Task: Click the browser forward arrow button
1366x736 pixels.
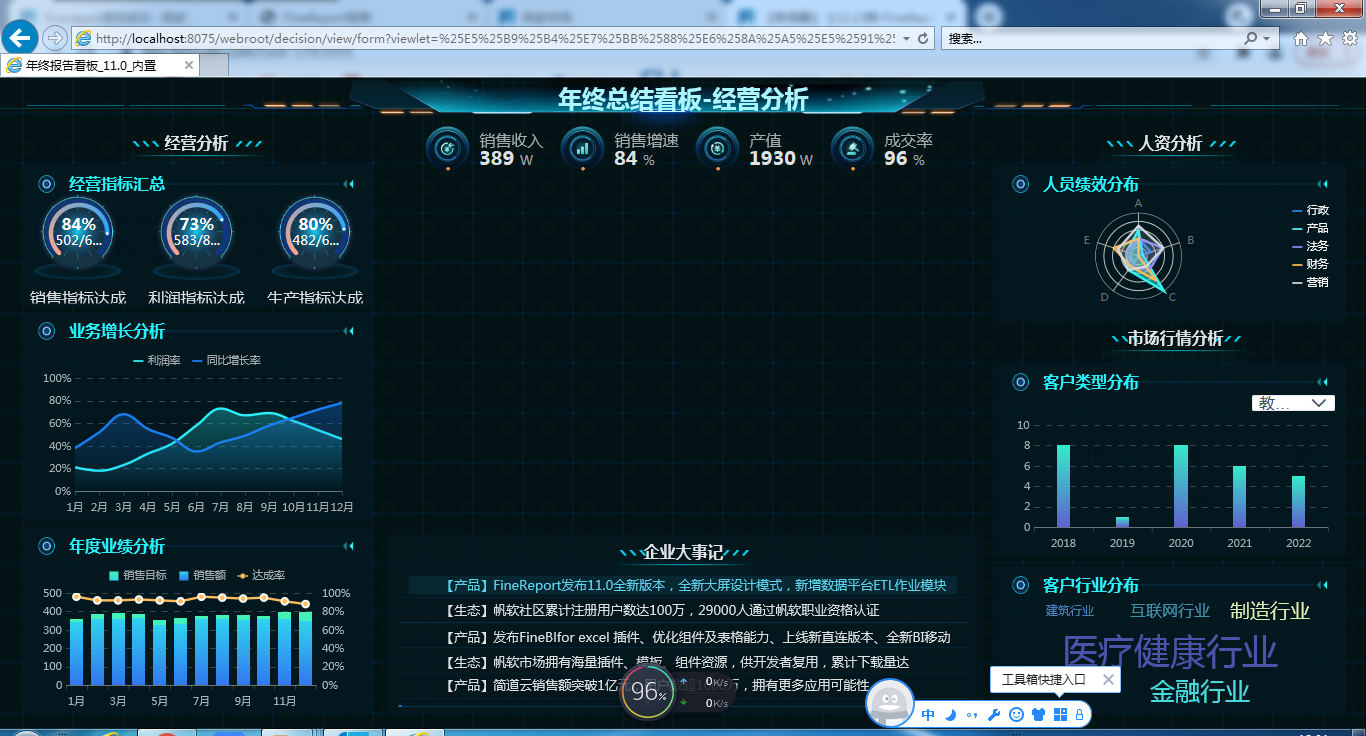Action: pyautogui.click(x=55, y=38)
